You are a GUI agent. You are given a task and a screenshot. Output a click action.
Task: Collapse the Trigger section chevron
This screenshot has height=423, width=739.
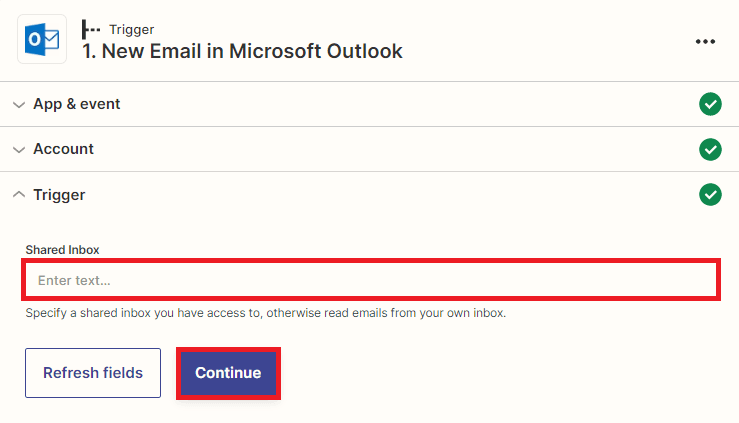click(19, 195)
